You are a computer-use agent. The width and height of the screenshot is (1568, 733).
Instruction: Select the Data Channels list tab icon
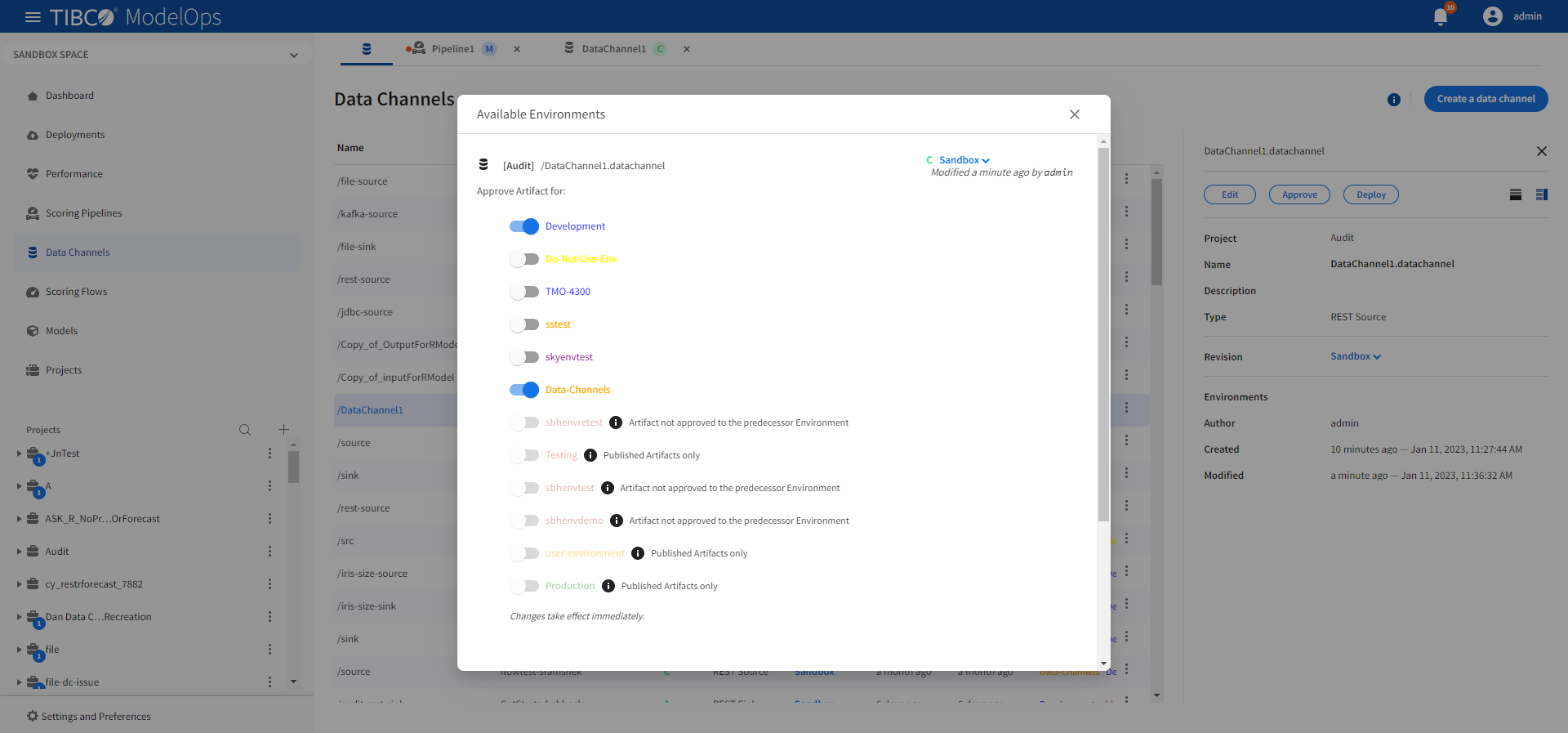[x=367, y=49]
